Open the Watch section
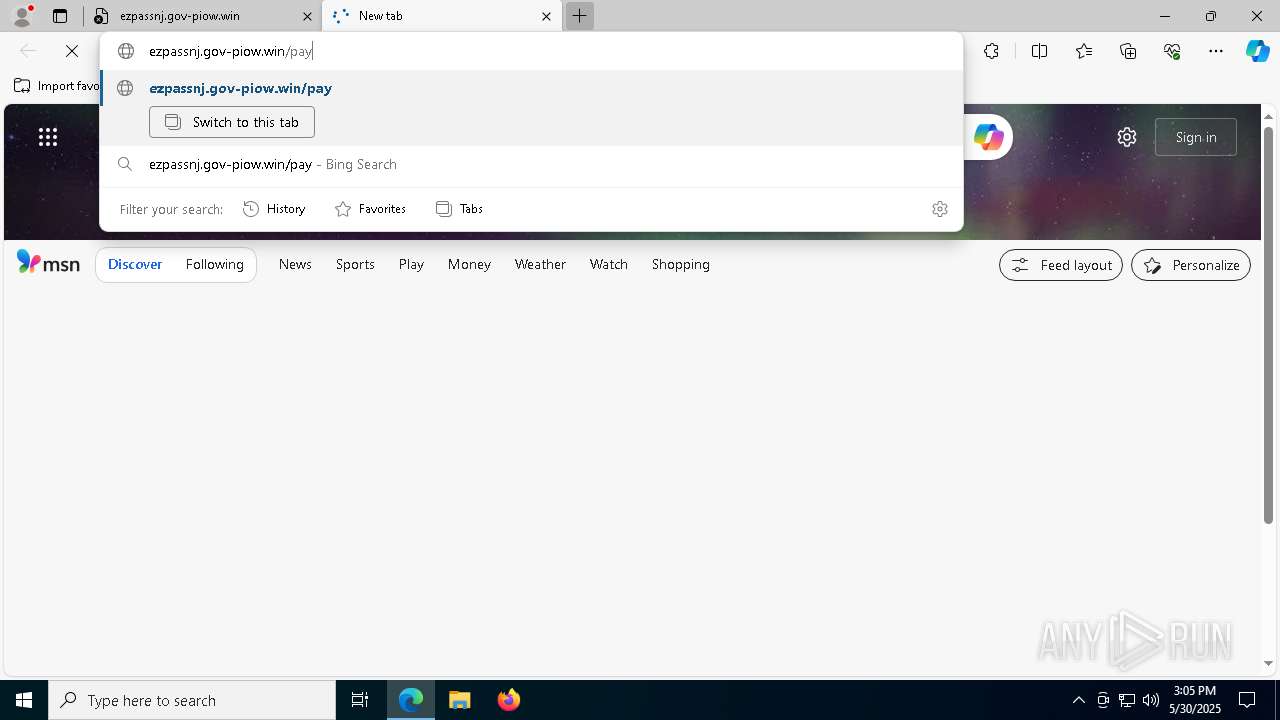 [x=609, y=264]
